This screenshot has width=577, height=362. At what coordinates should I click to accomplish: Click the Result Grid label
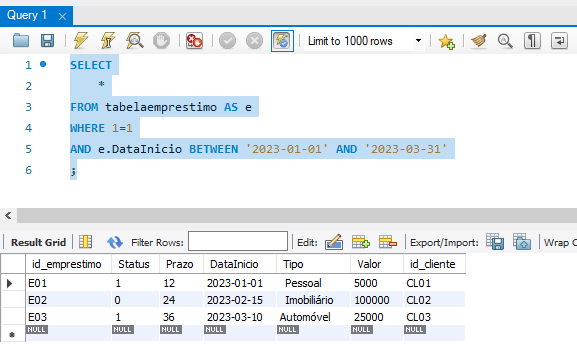click(x=38, y=242)
